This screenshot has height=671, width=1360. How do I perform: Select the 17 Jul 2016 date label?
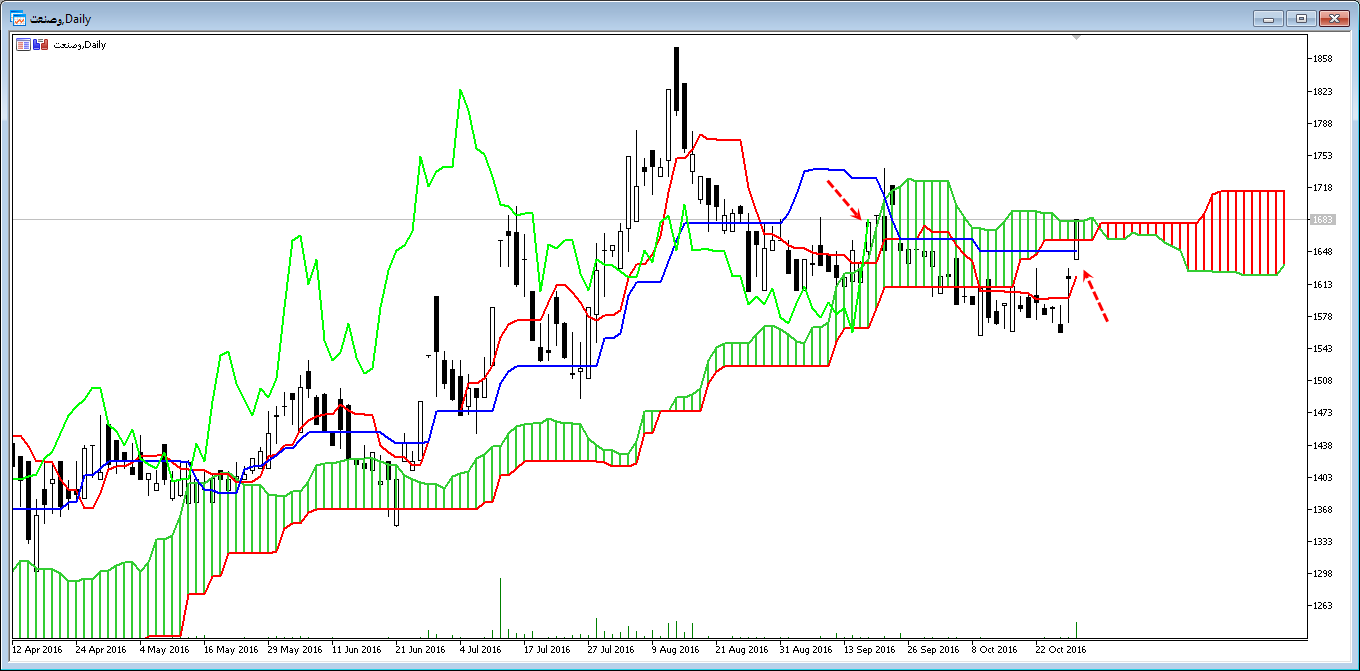click(x=549, y=649)
